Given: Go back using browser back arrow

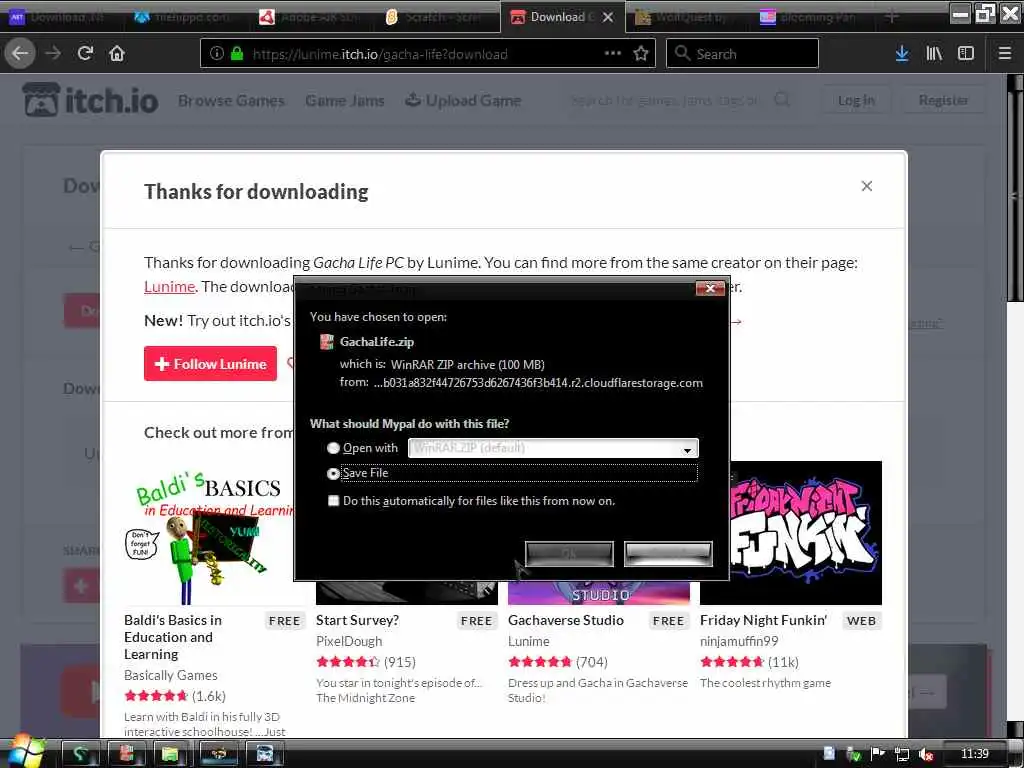Looking at the screenshot, I should click(20, 54).
